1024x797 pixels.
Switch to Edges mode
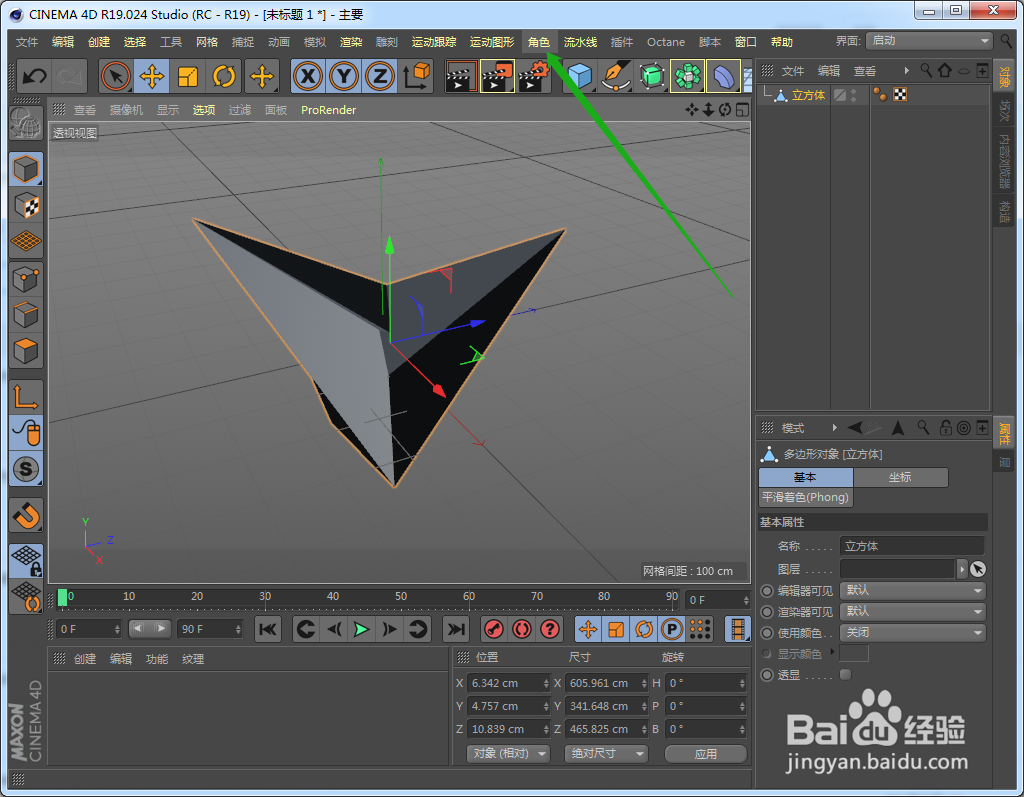[x=26, y=316]
